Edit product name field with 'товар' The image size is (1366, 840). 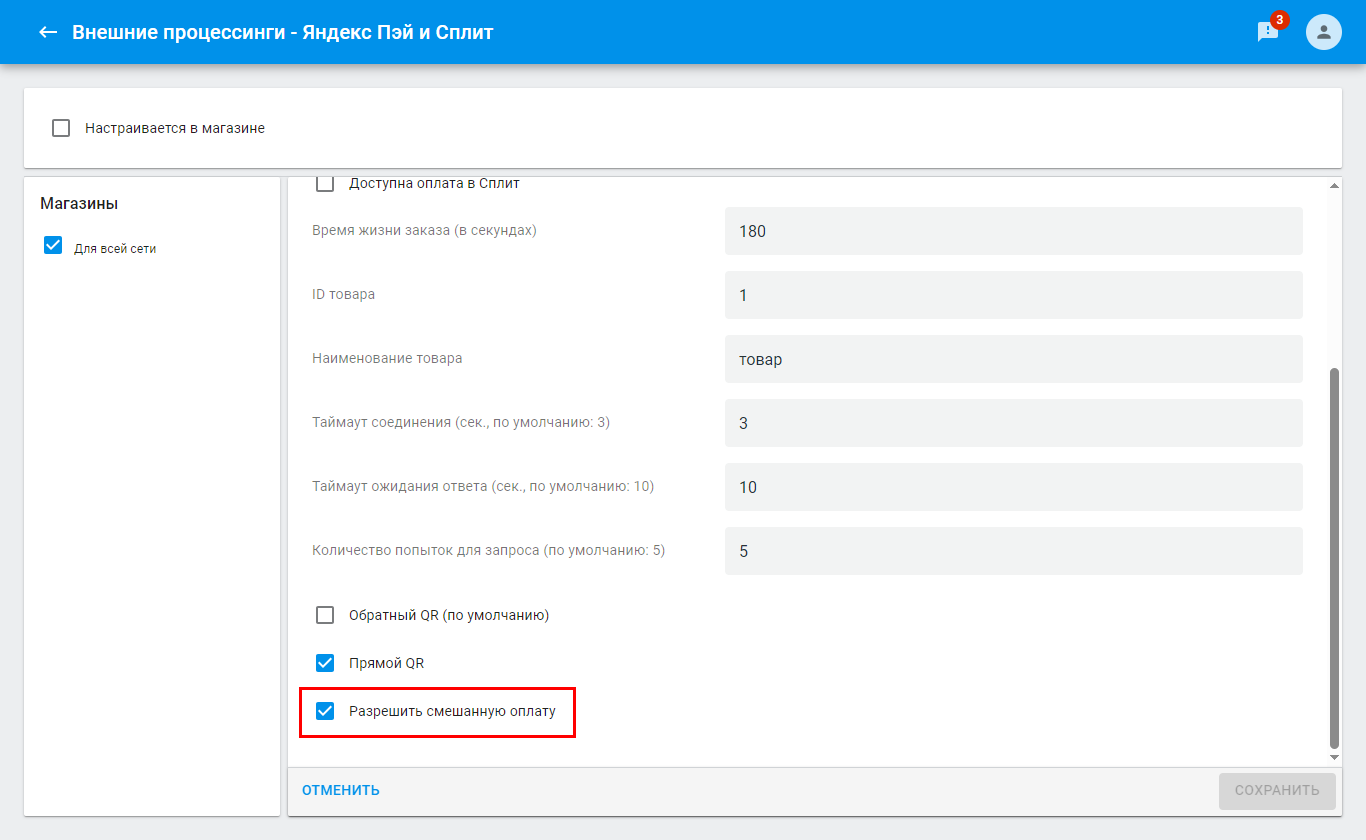tap(1014, 359)
